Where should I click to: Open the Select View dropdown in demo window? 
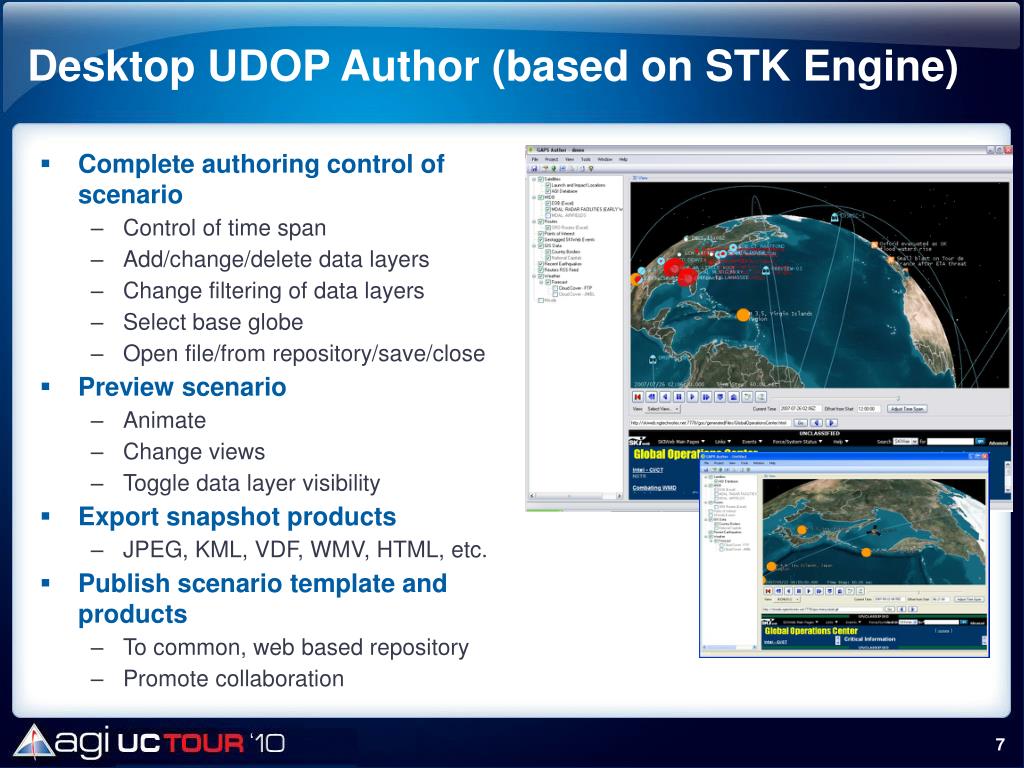tap(663, 409)
